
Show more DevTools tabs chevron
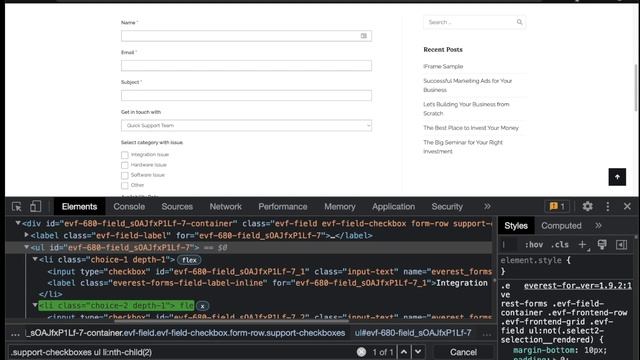click(x=487, y=207)
